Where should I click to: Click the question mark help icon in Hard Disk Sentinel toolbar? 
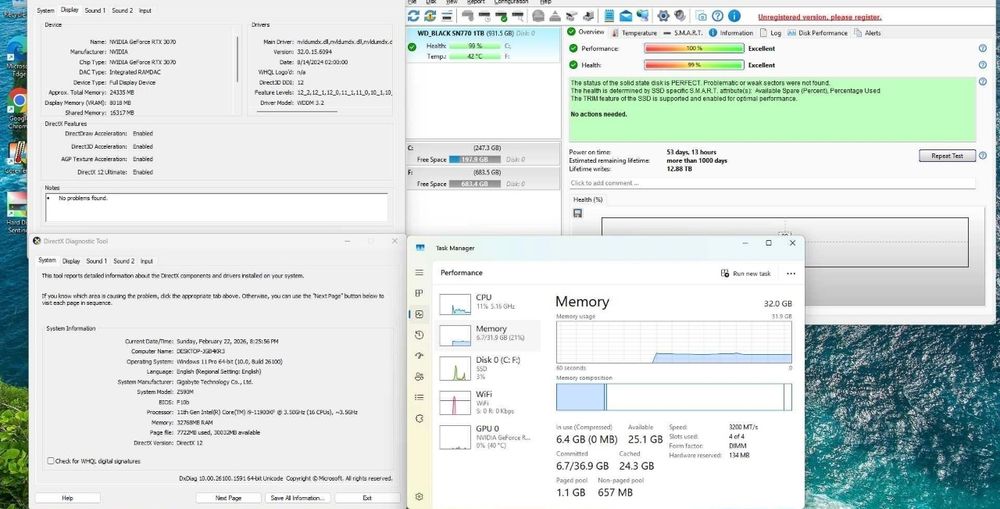(717, 16)
